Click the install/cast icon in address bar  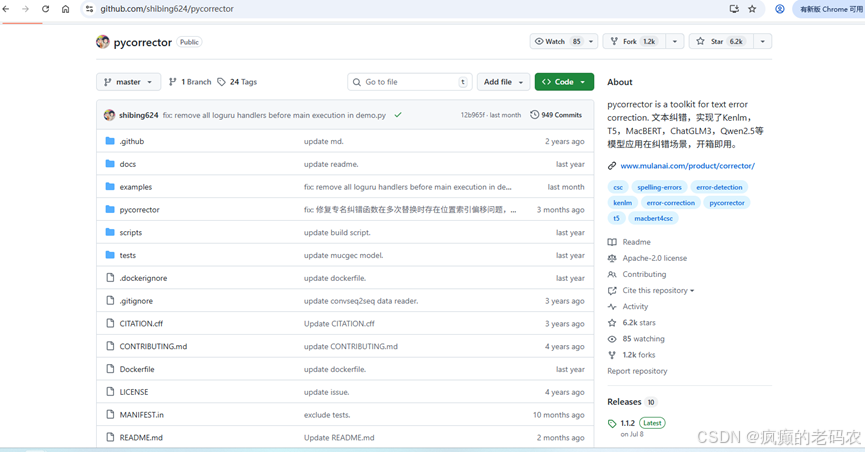click(x=734, y=9)
